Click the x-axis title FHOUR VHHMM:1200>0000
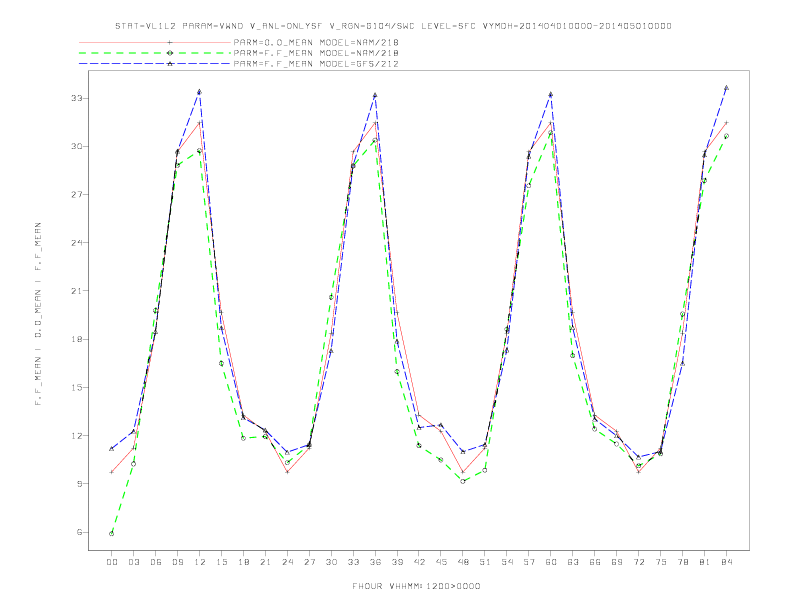 (x=416, y=586)
